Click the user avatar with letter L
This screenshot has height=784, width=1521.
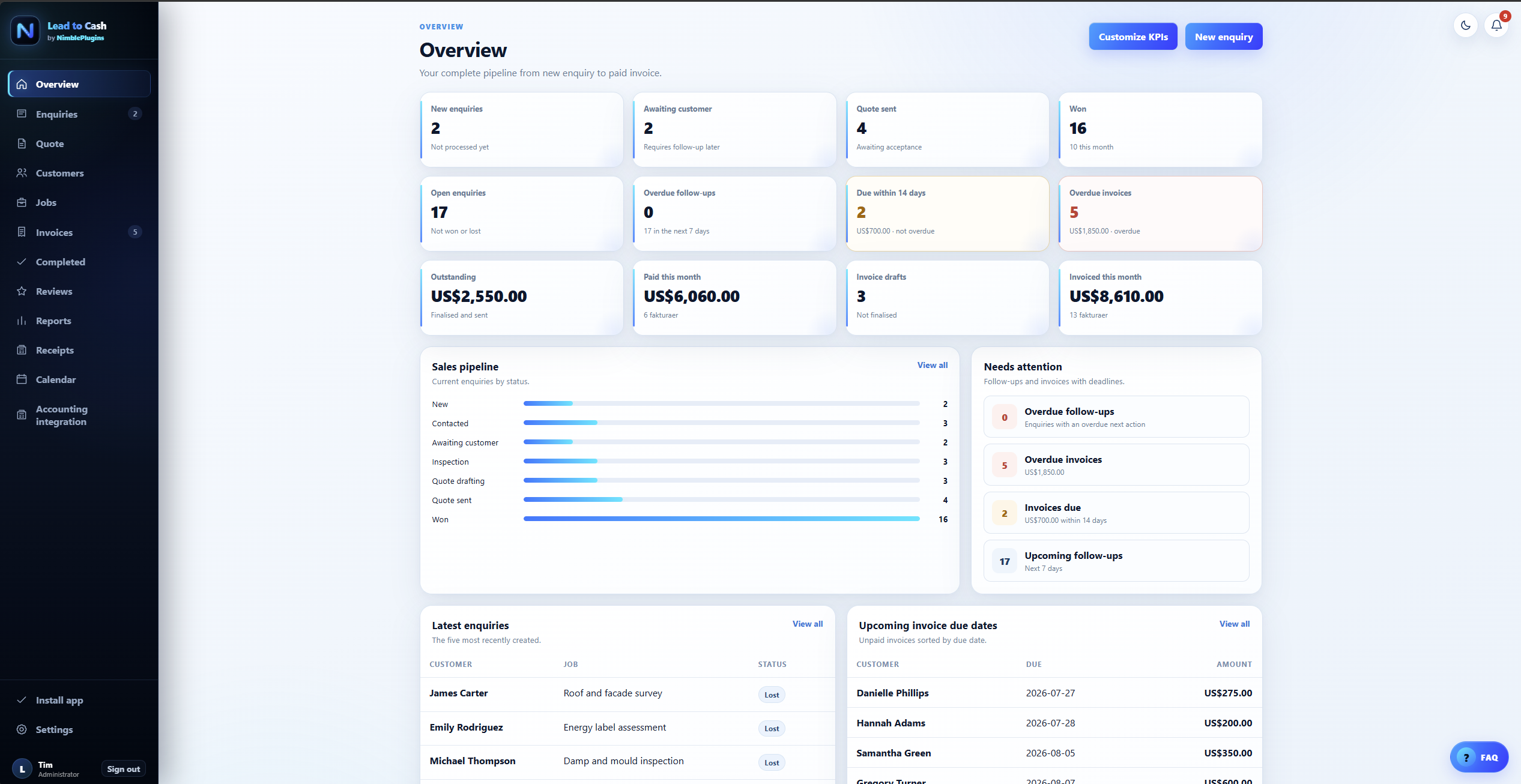coord(22,769)
